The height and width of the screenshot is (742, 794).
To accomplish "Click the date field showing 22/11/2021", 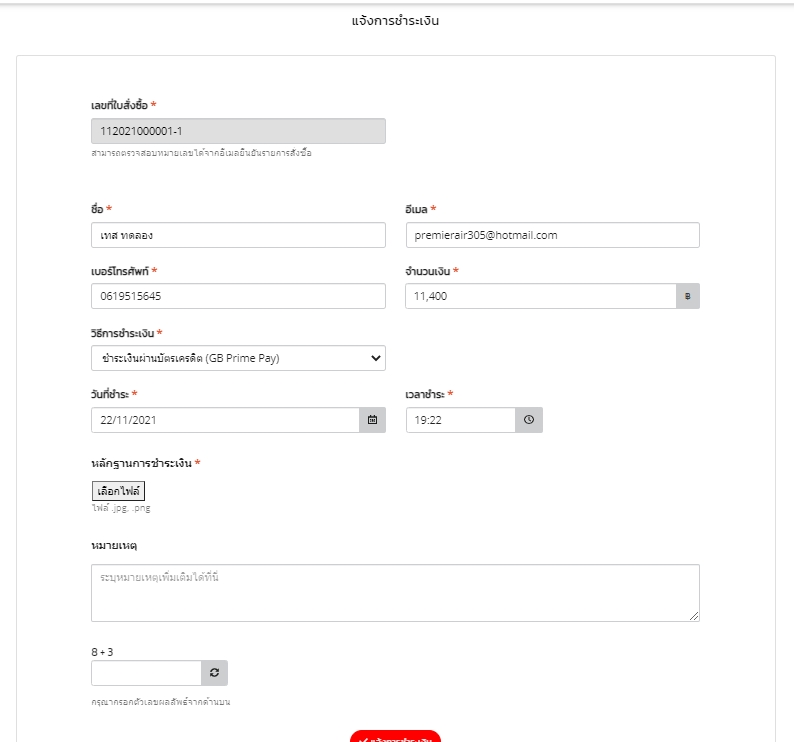I will [225, 420].
